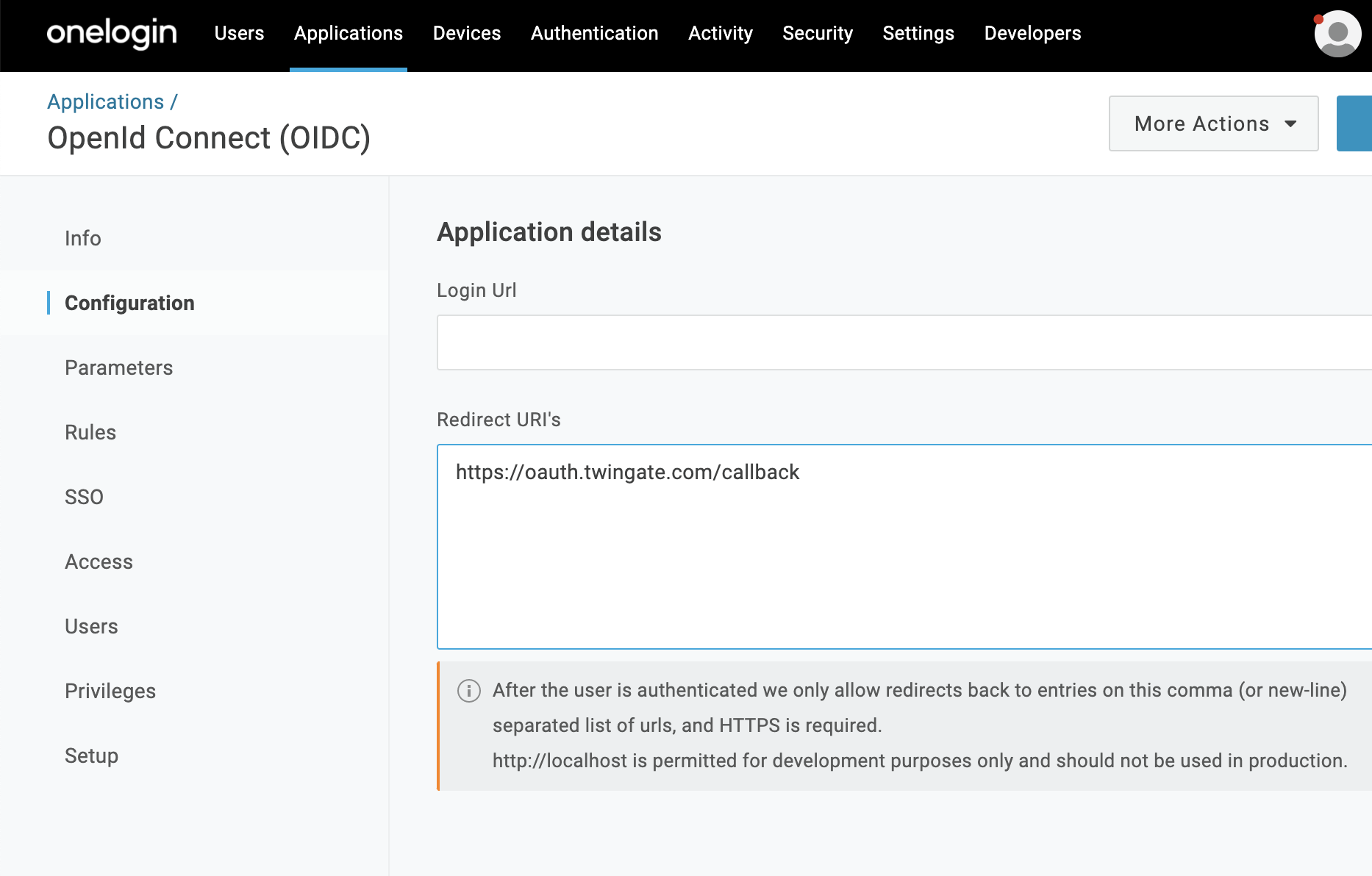The height and width of the screenshot is (876, 1372).
Task: Open the Rules sidebar tab
Action: (x=90, y=432)
